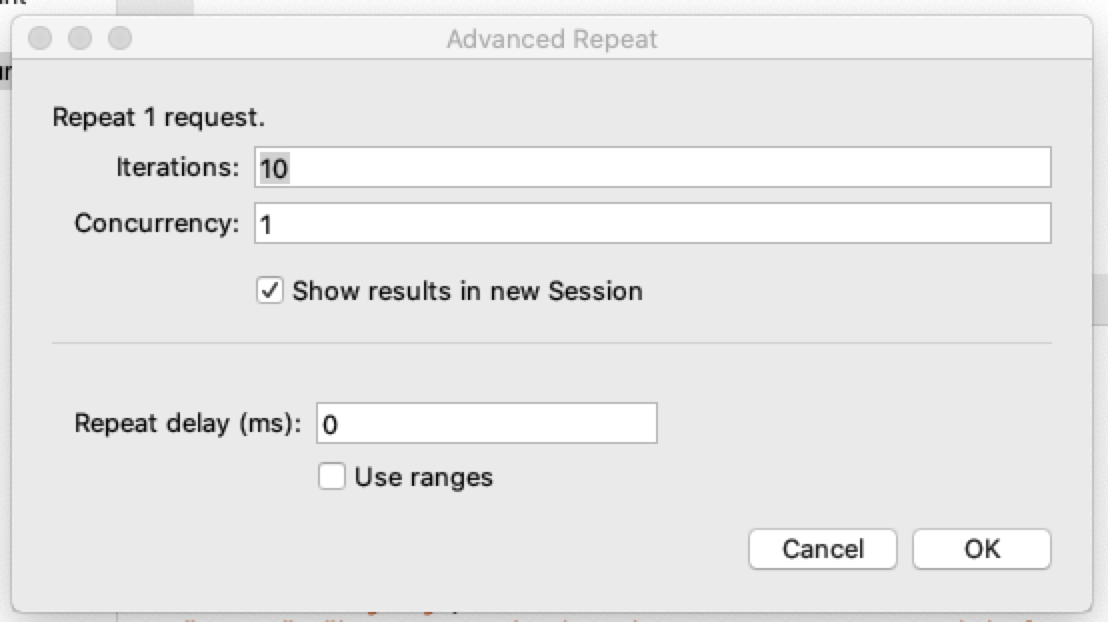Viewport: 1108px width, 622px height.
Task: Click the highlighted 10 value in Iterations
Action: click(x=274, y=168)
